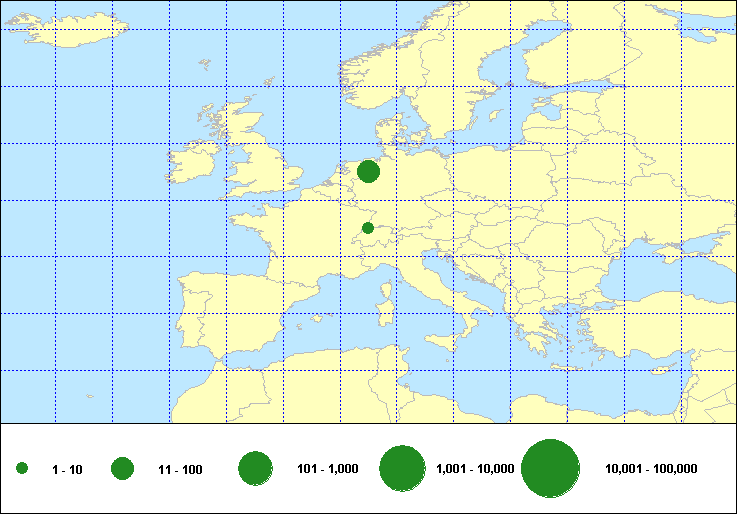Screen dimensions: 737x514
Task: Select the legend circle for 11 - 100
Action: click(x=123, y=469)
